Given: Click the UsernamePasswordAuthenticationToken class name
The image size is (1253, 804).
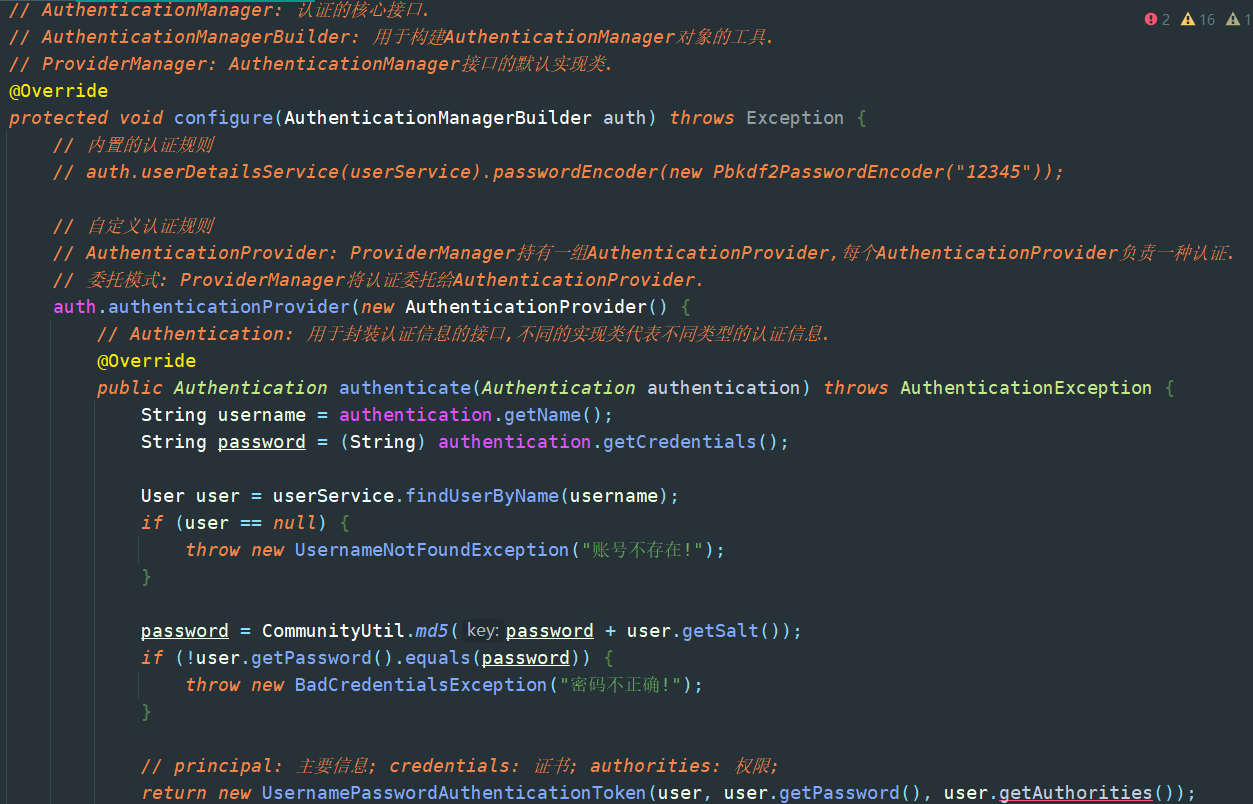Looking at the screenshot, I should [454, 793].
